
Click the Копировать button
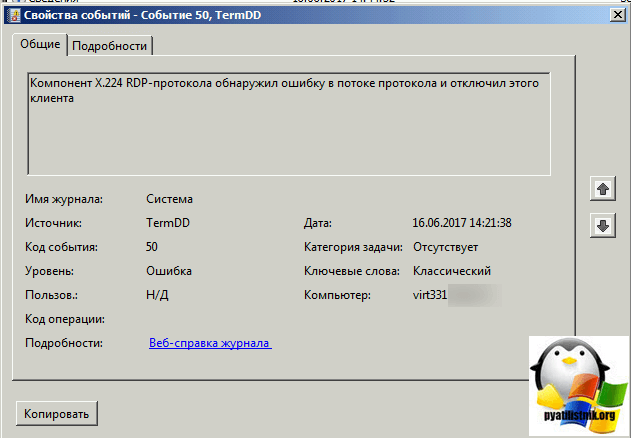(57, 413)
